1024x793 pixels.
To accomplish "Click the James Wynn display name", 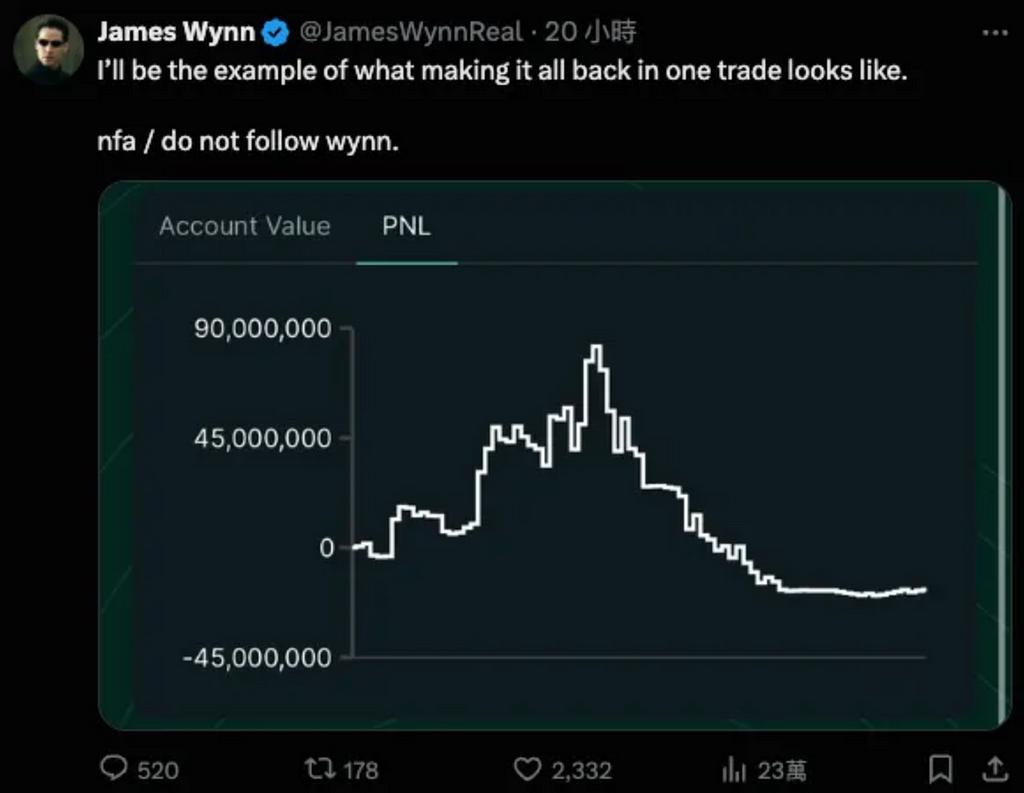I will pyautogui.click(x=176, y=31).
